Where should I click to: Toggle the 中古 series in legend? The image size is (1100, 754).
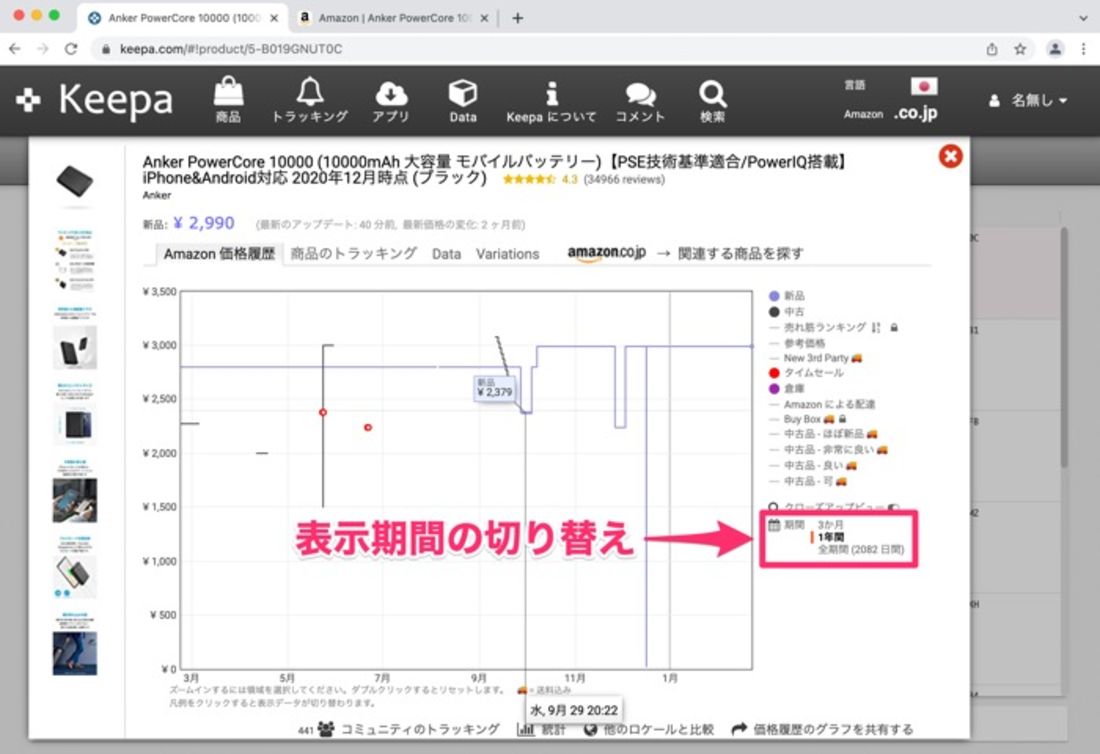[787, 311]
